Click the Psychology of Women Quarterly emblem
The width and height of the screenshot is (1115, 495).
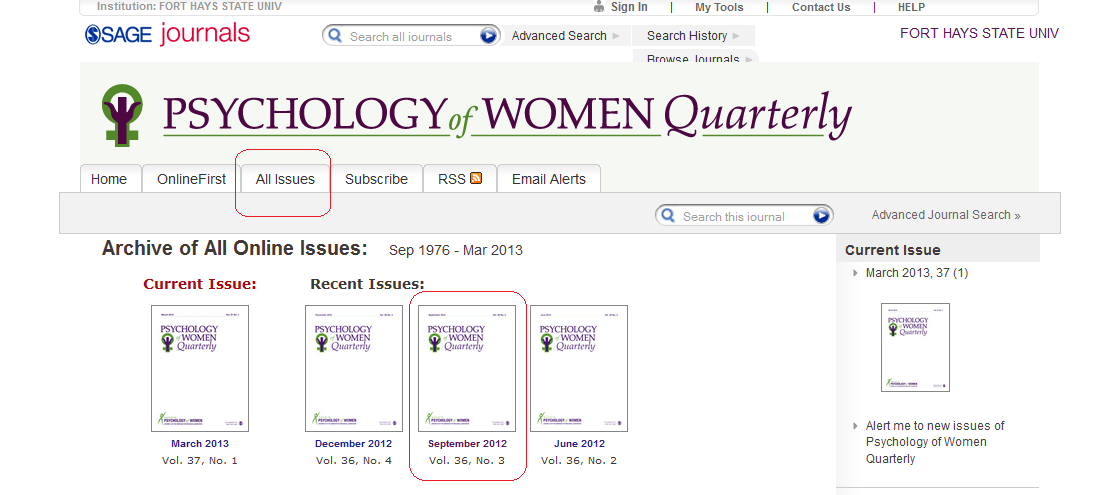(122, 115)
